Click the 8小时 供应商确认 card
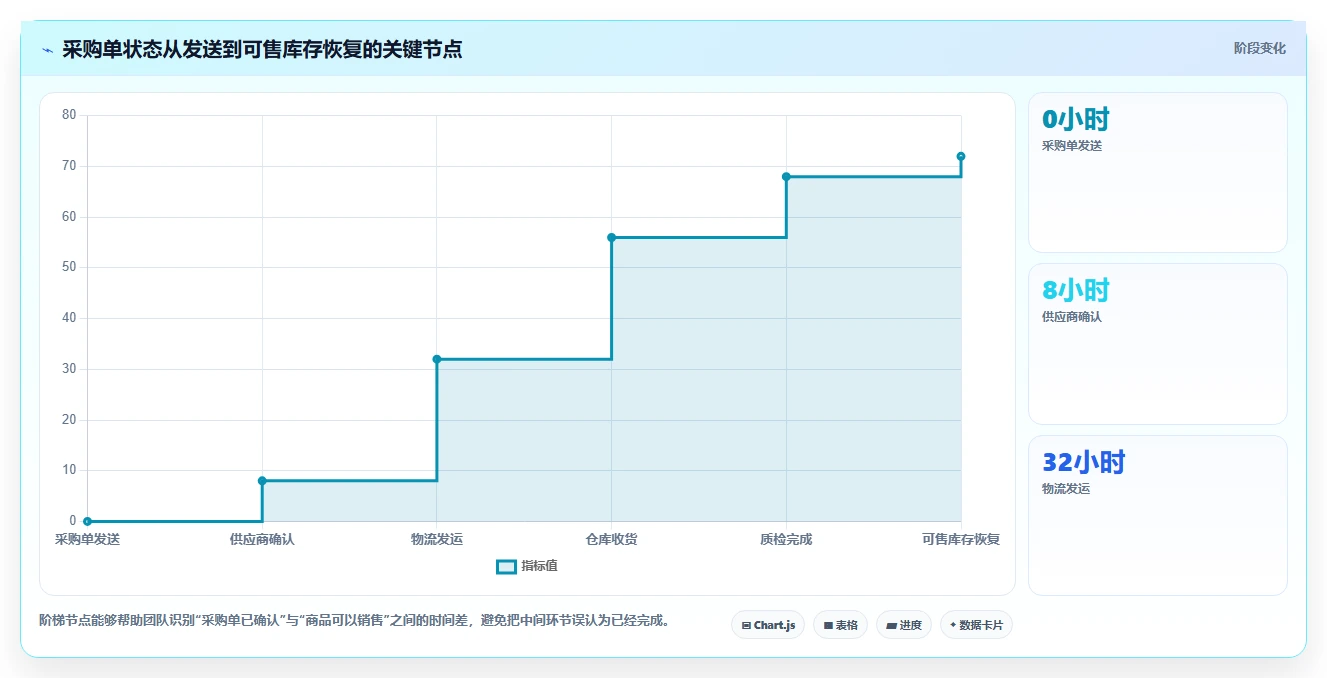 point(1157,344)
